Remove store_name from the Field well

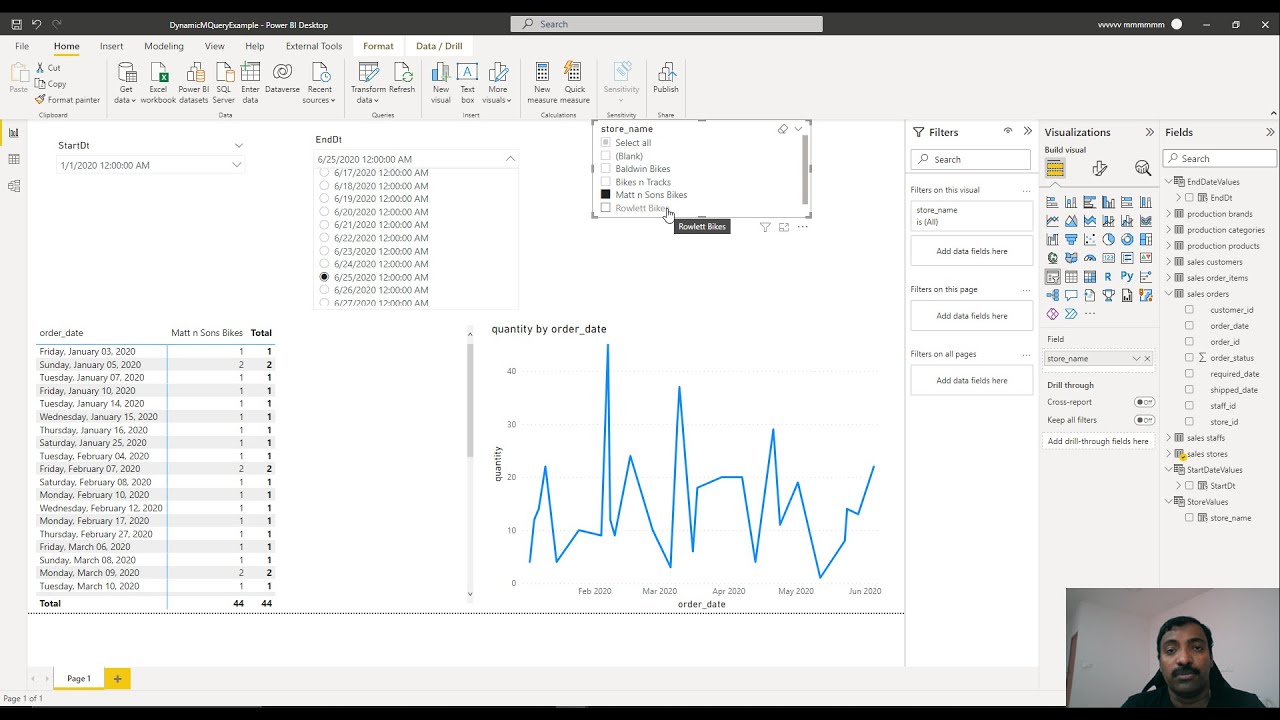(1147, 358)
